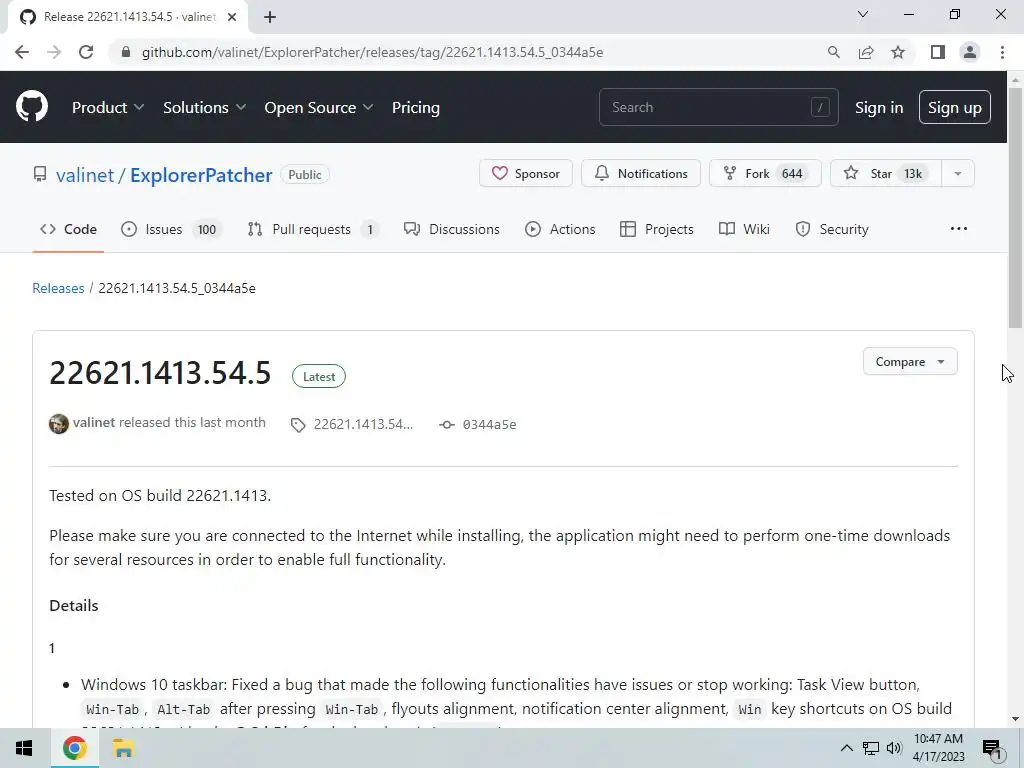Switch to the Code tab
Screen dimensions: 1024x768
click(x=68, y=229)
